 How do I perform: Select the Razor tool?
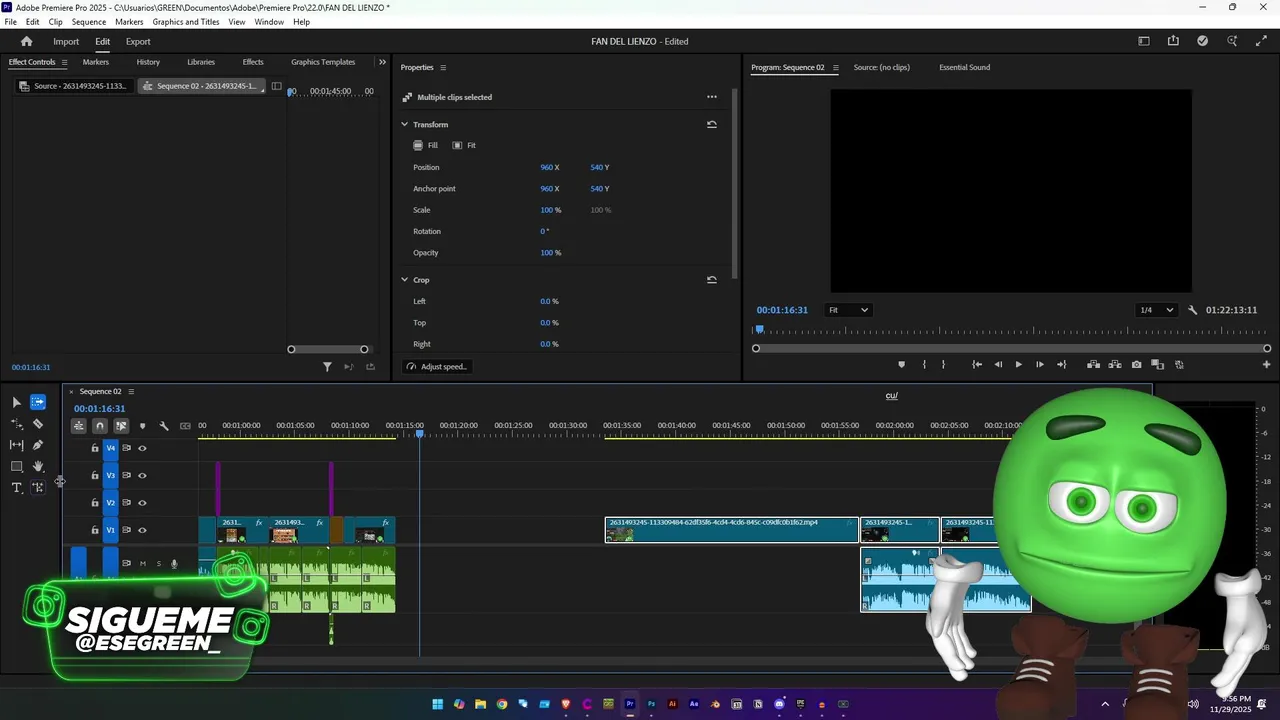tap(38, 424)
